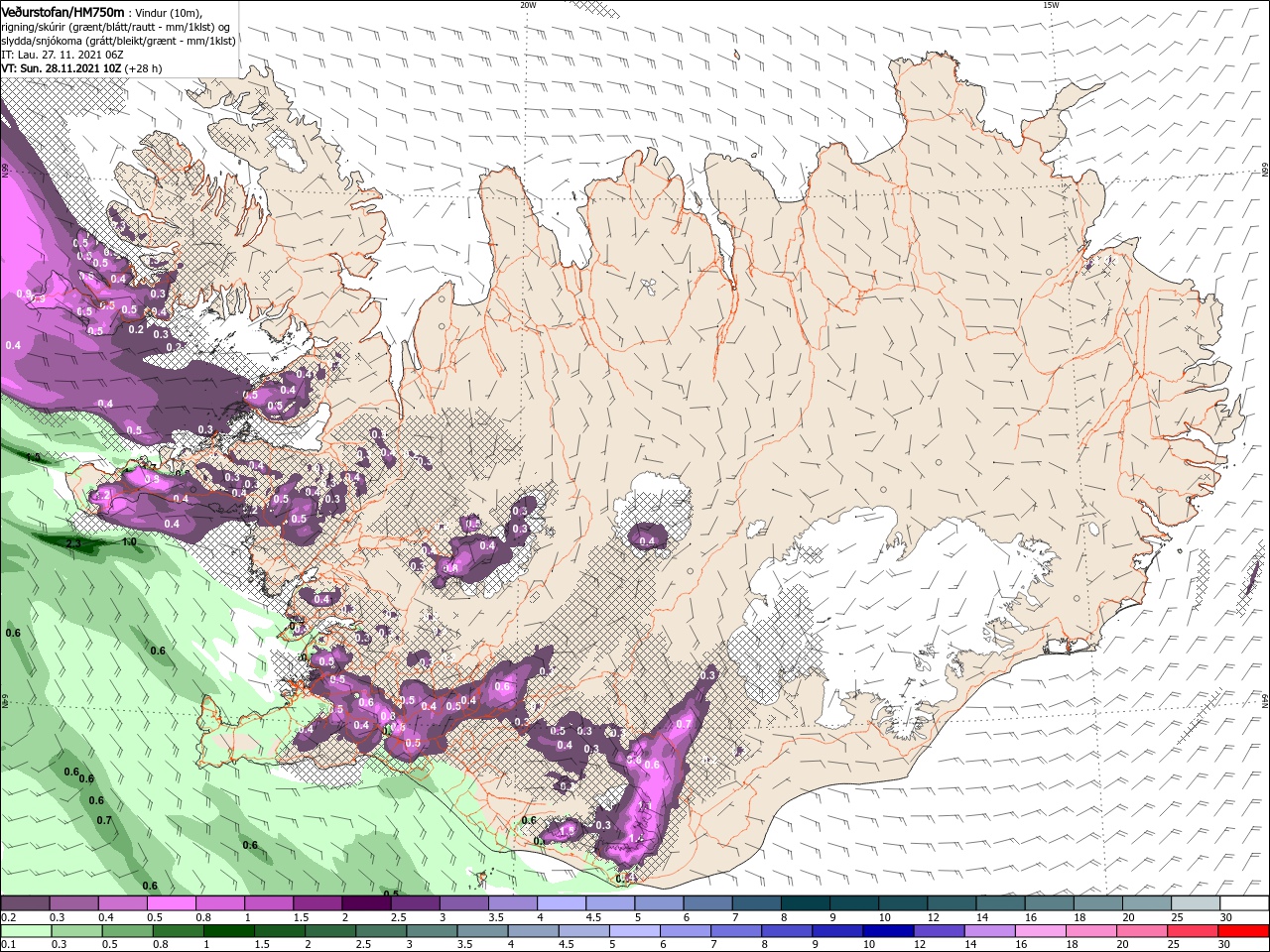Click the darkest green swatch between 1 and 1.5, lower legend row
Screen dimensions: 1270x952
[x=228, y=931]
